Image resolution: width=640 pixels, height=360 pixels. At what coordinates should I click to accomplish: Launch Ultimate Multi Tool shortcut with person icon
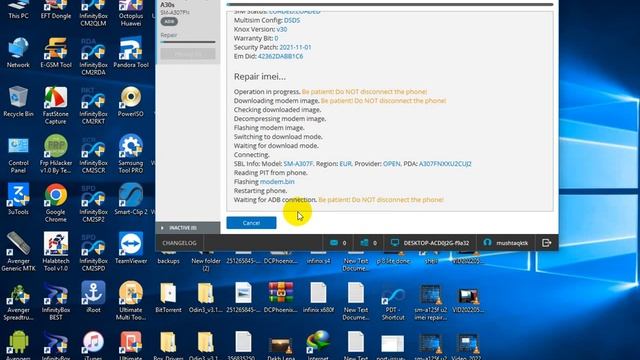(131, 301)
